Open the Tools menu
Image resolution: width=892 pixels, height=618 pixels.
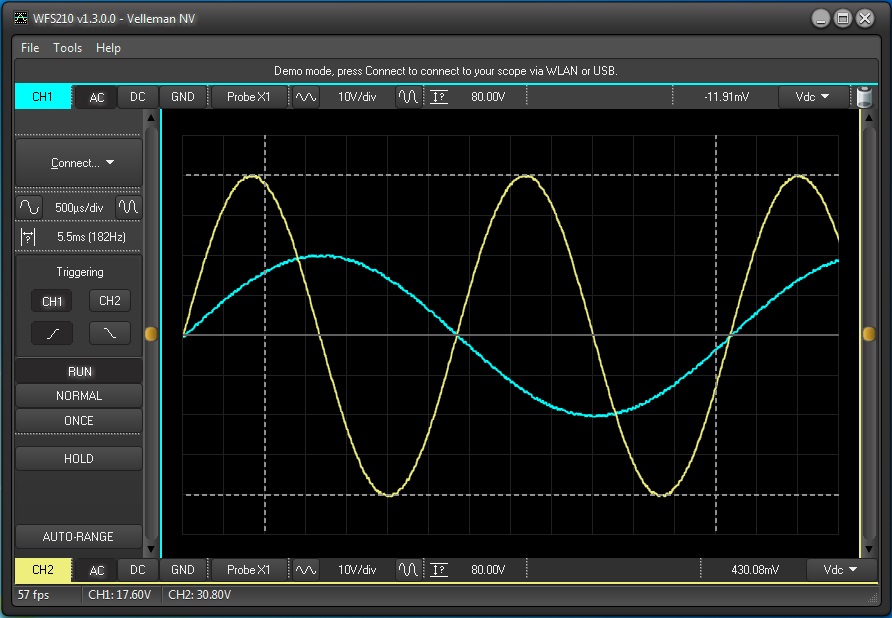pyautogui.click(x=68, y=48)
